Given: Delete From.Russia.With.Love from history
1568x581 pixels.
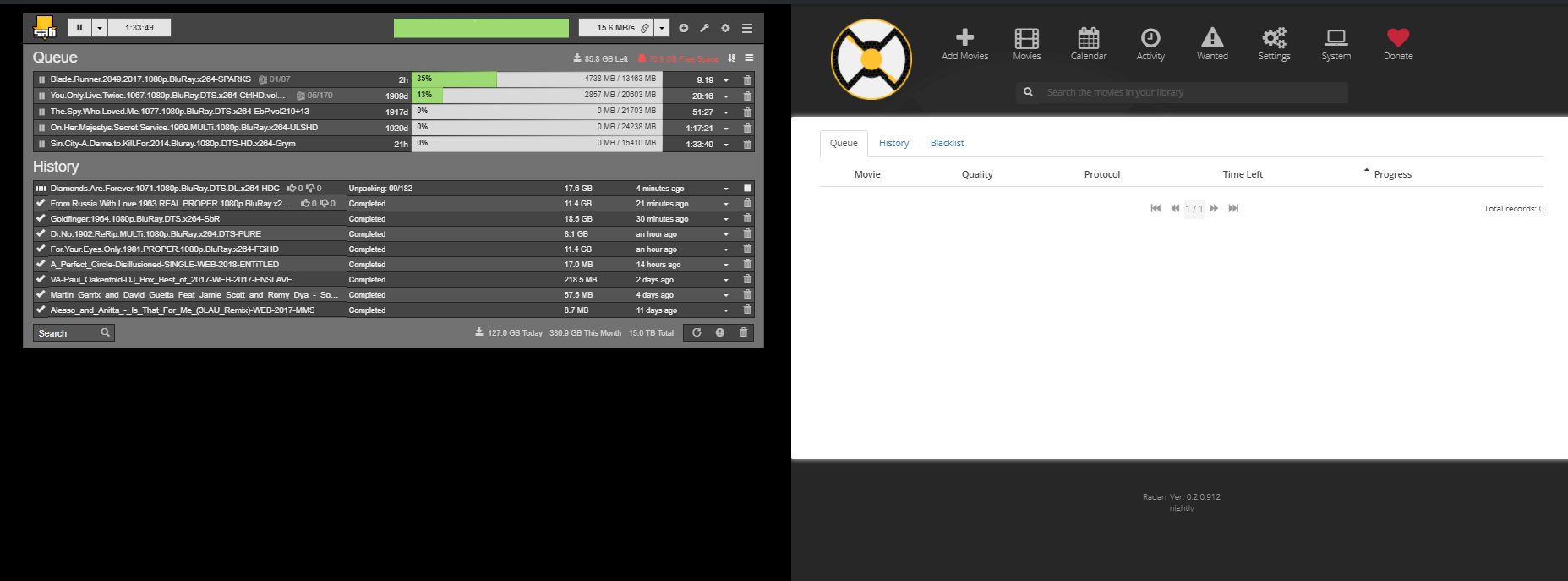Looking at the screenshot, I should point(747,203).
